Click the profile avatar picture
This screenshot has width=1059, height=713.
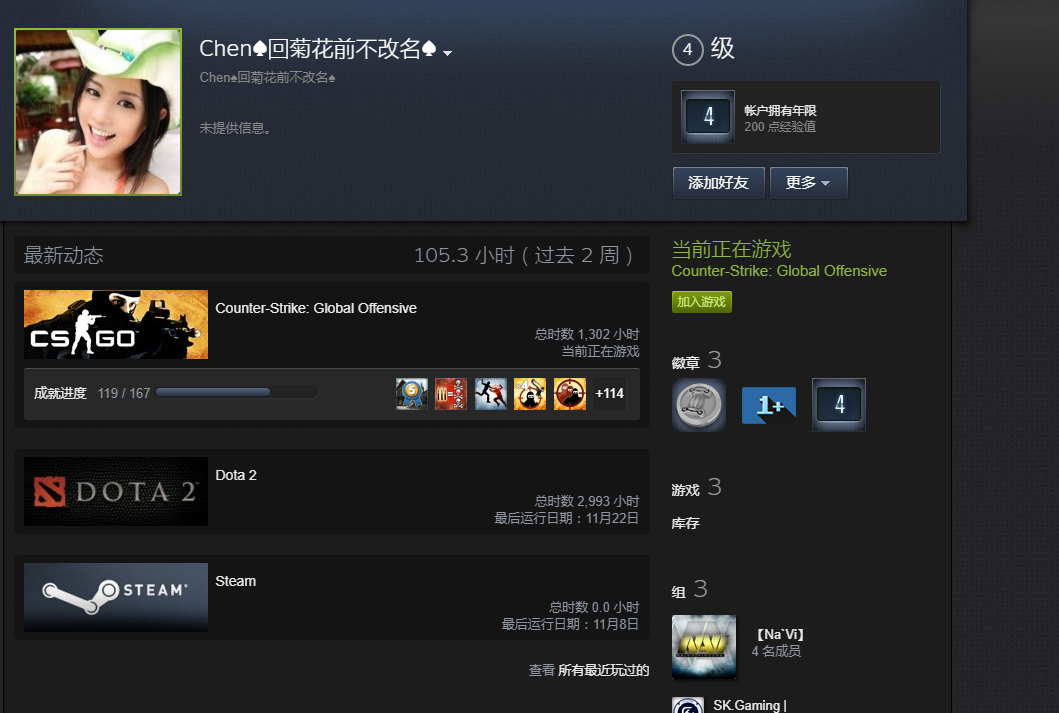(x=98, y=112)
